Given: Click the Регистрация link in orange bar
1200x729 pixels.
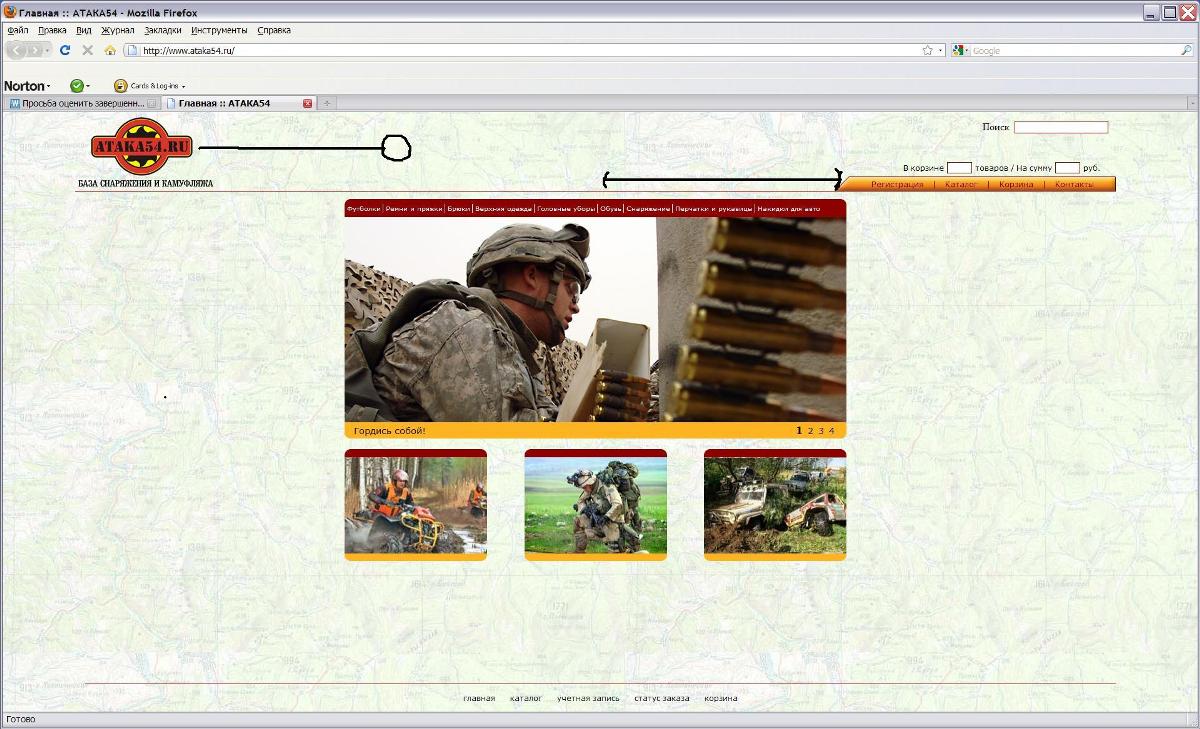Looking at the screenshot, I should point(897,184).
